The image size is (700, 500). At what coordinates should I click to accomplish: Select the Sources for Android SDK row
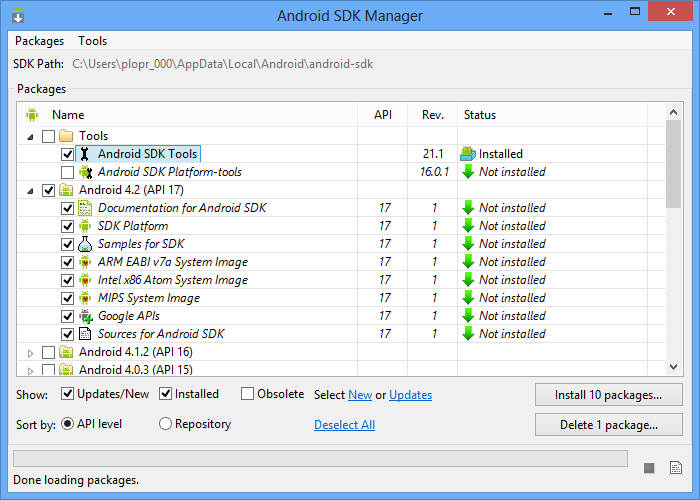[x=341, y=334]
